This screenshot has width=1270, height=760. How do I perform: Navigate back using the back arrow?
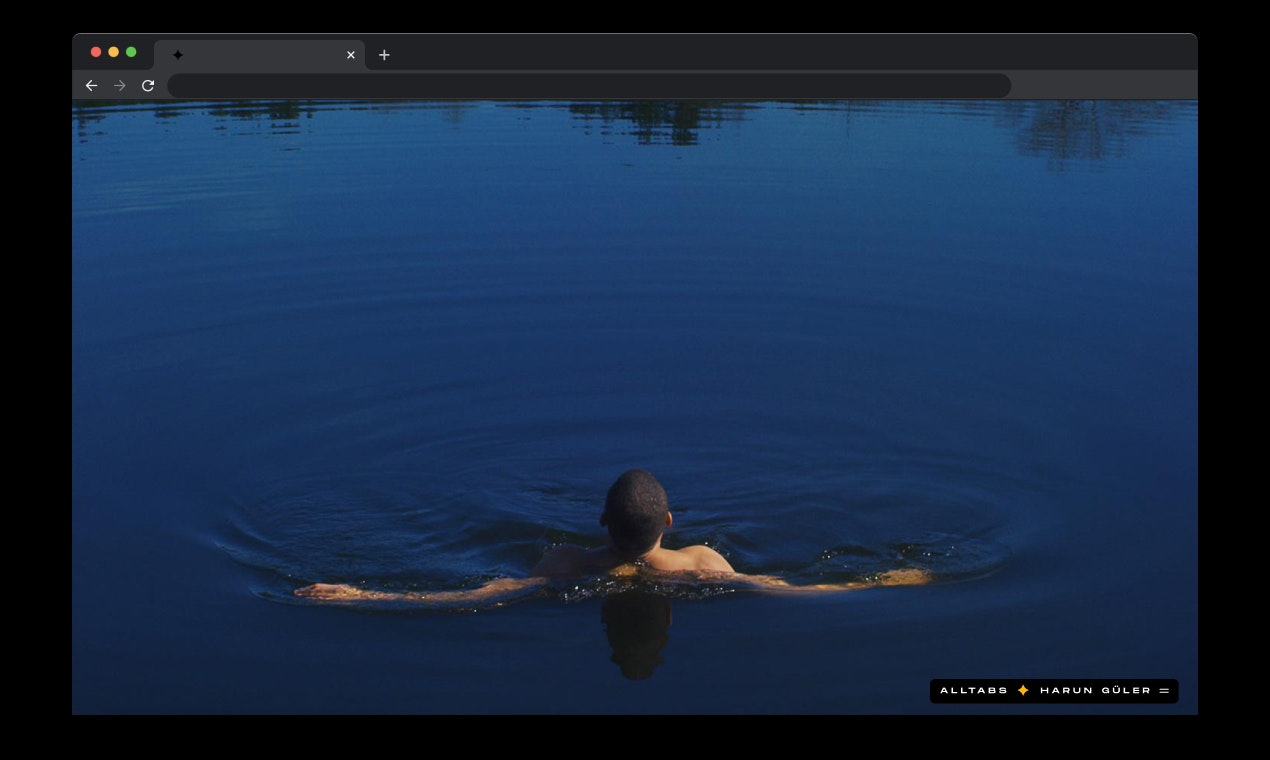[91, 86]
